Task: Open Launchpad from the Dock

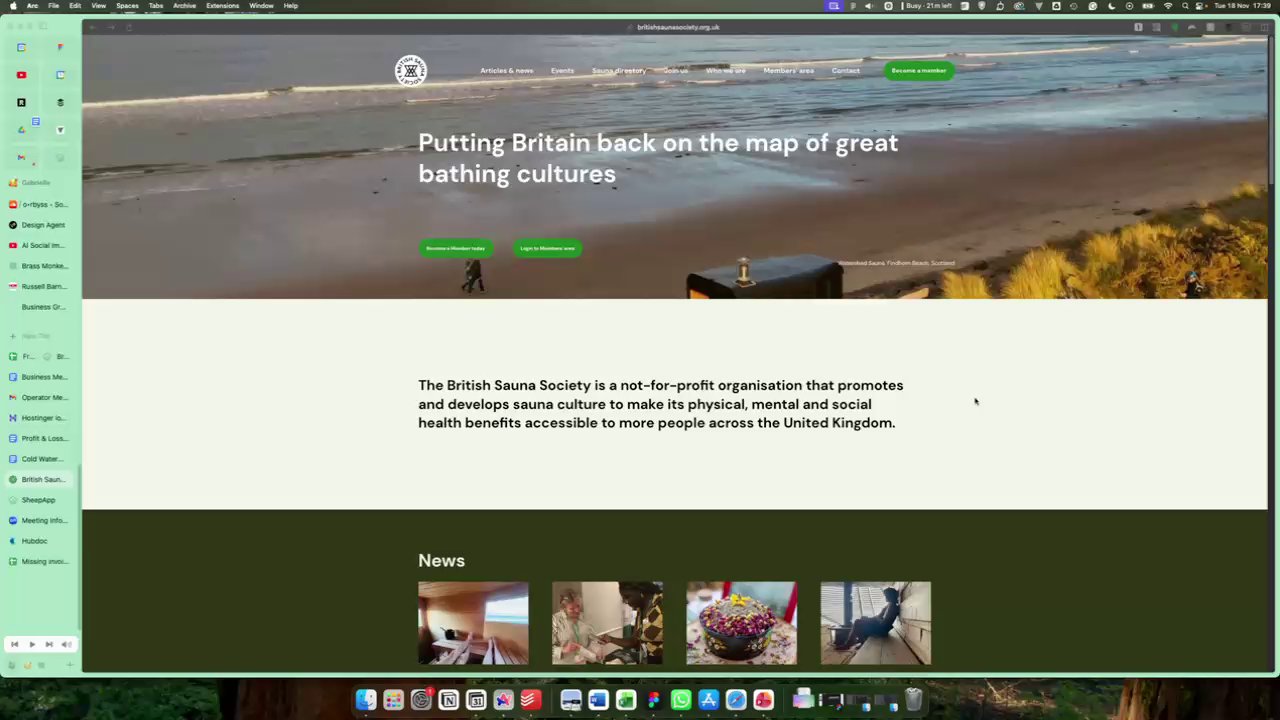Action: click(x=393, y=701)
